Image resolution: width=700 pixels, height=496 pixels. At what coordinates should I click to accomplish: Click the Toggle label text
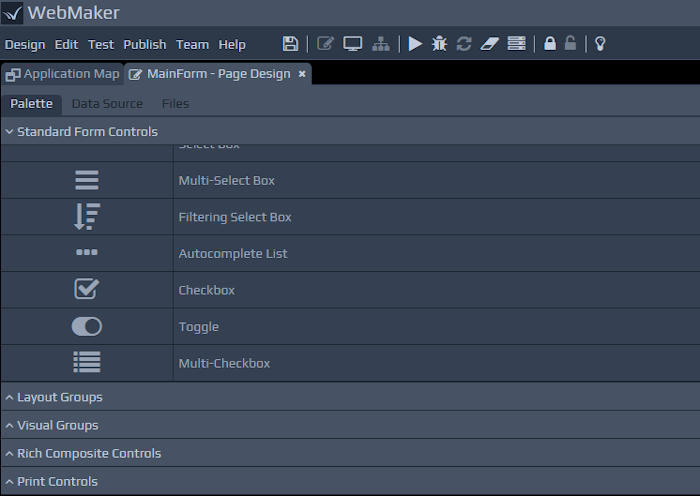coord(199,327)
